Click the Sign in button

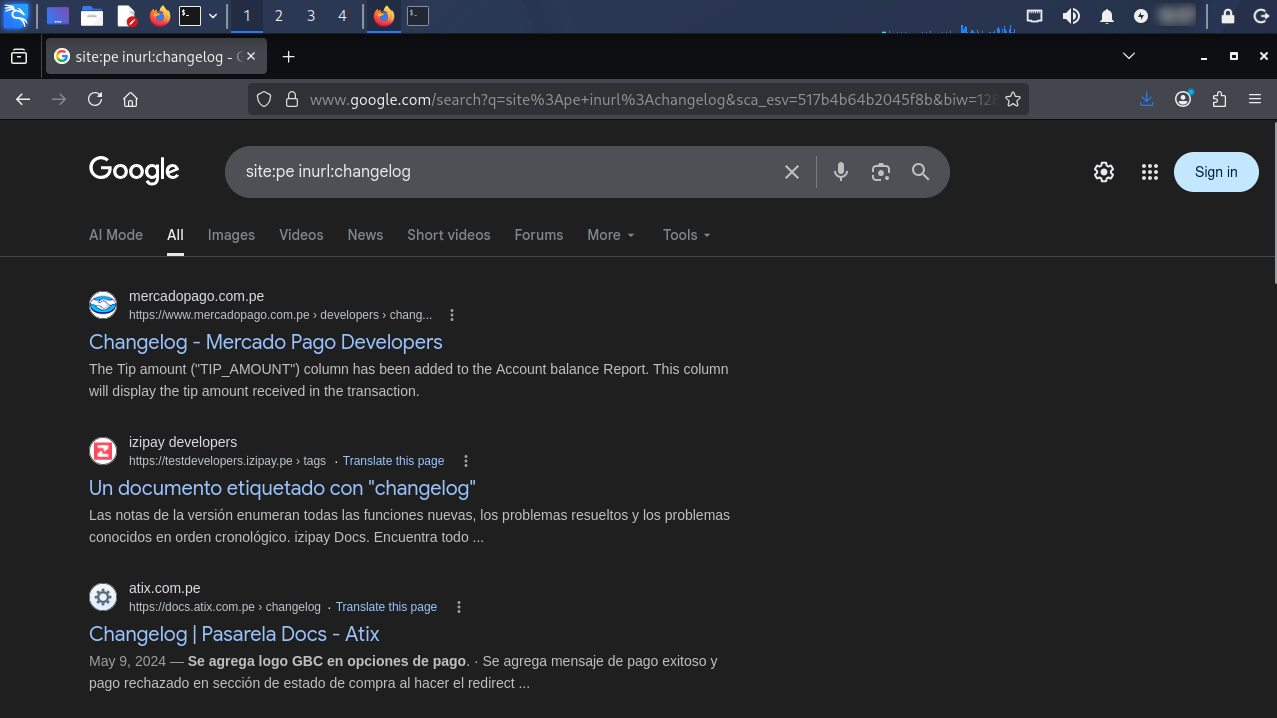click(1215, 172)
